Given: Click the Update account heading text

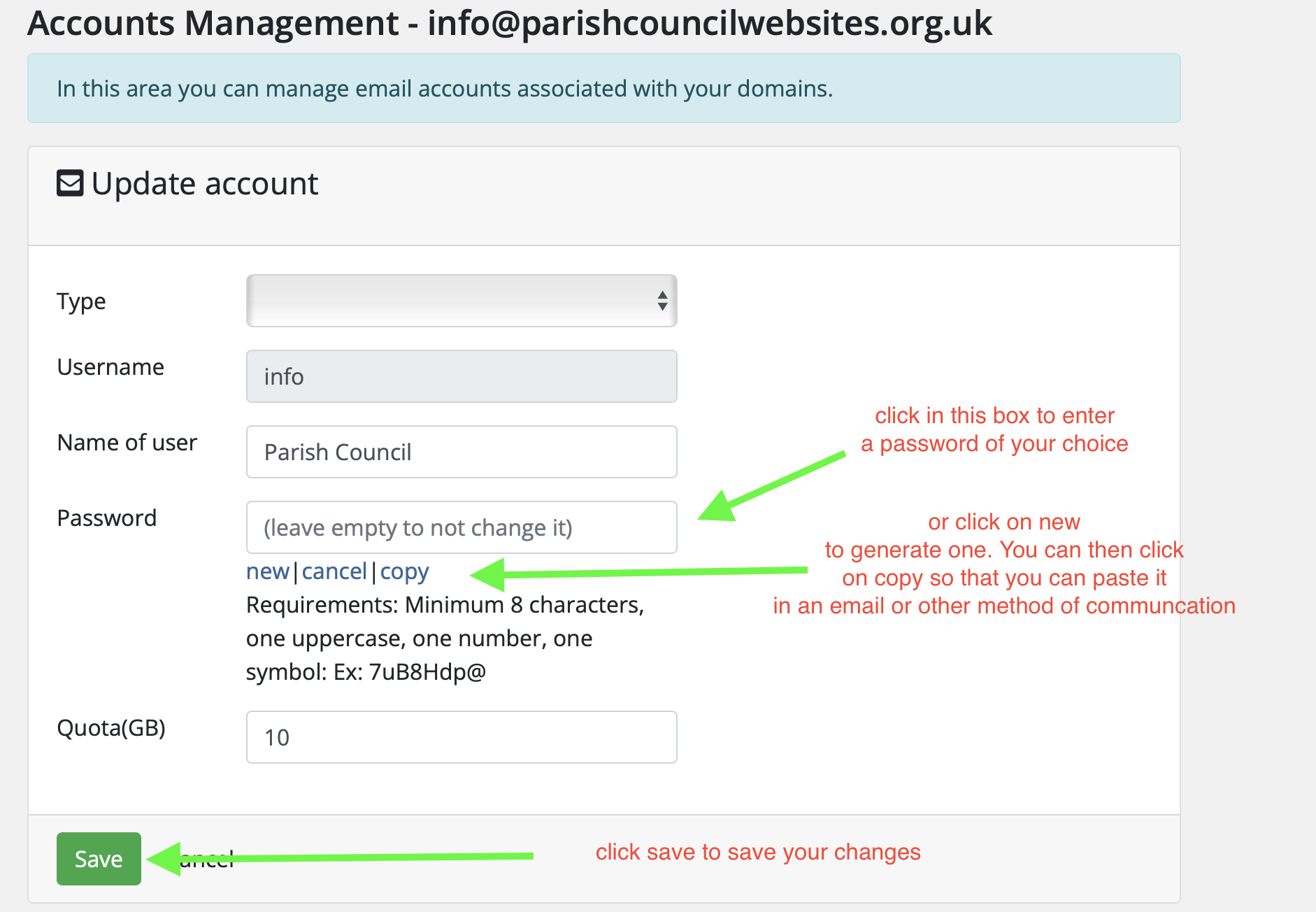Looking at the screenshot, I should [205, 184].
